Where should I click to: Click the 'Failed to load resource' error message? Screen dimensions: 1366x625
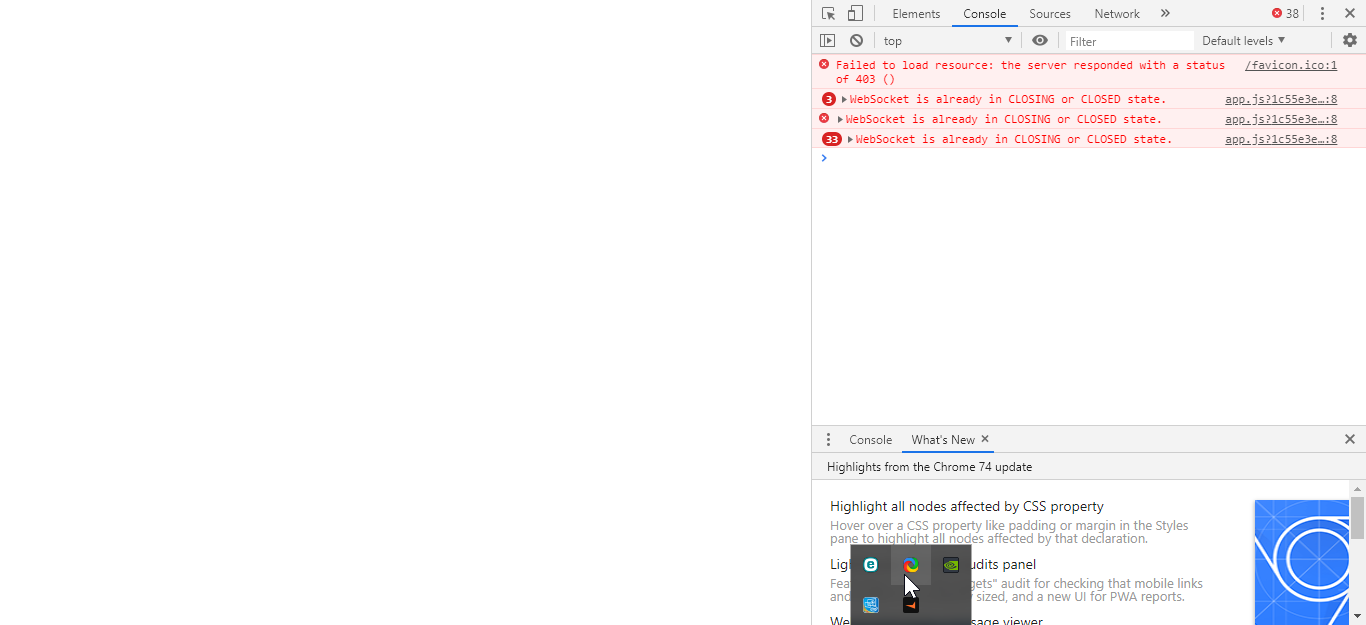pos(1030,72)
